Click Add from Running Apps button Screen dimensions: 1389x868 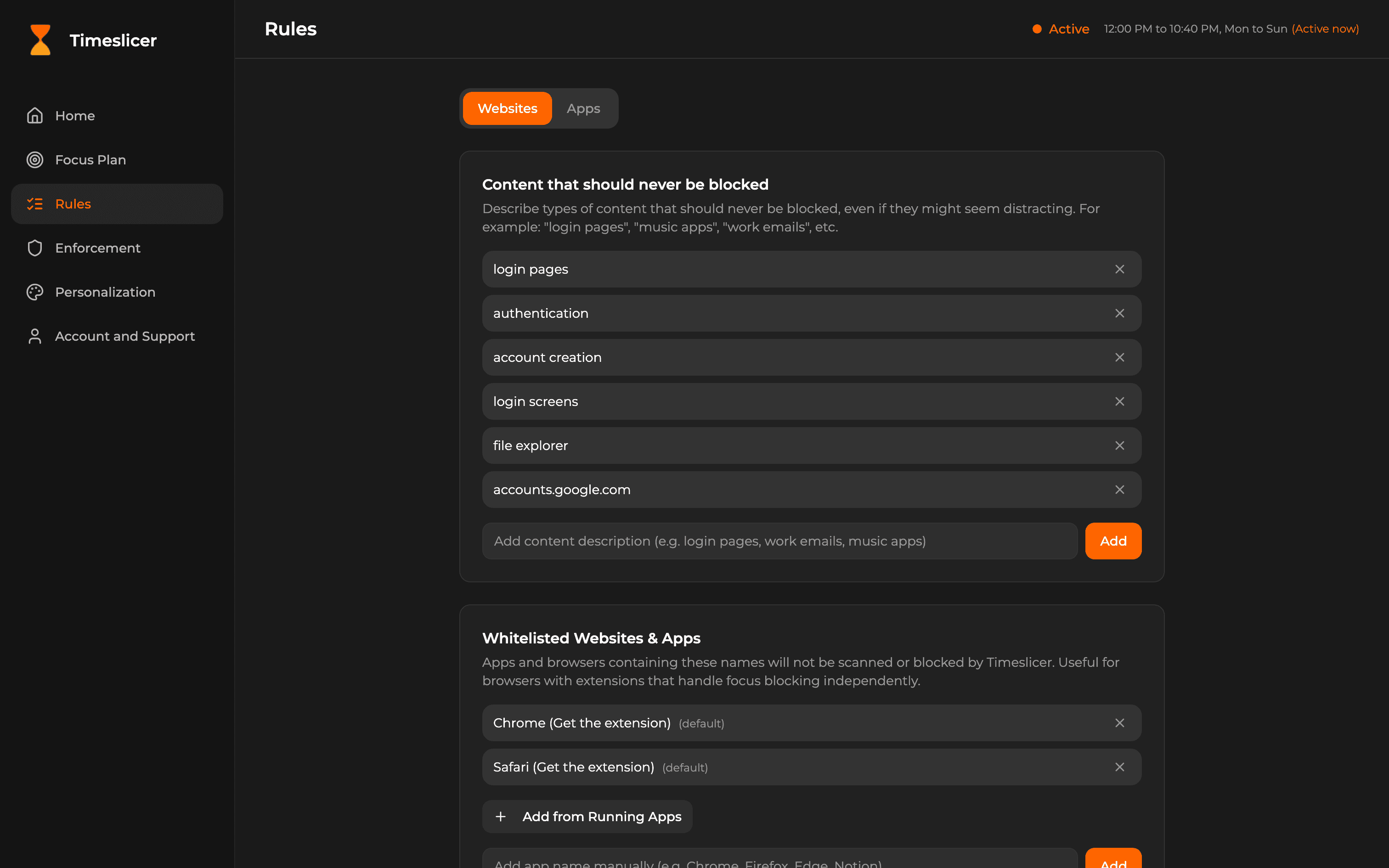pos(587,817)
